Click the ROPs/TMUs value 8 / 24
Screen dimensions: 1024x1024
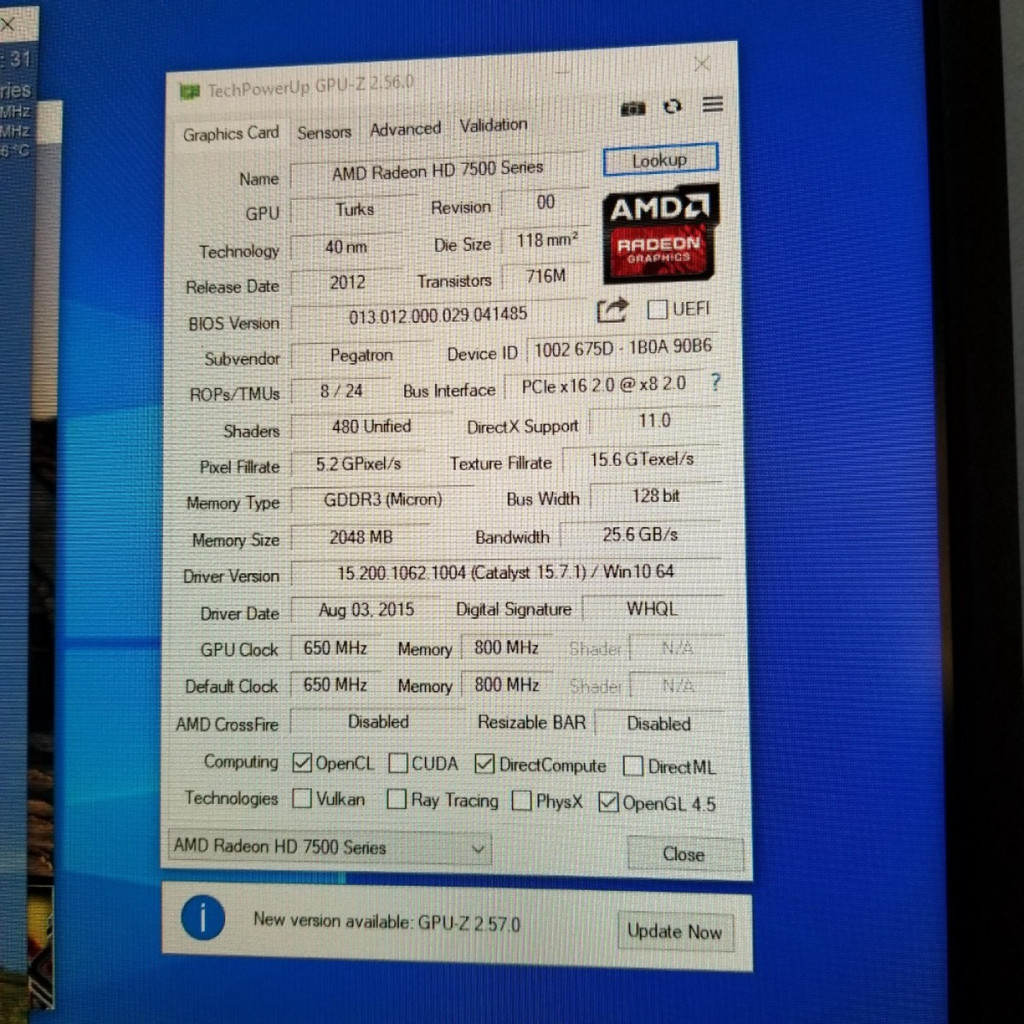pos(341,391)
